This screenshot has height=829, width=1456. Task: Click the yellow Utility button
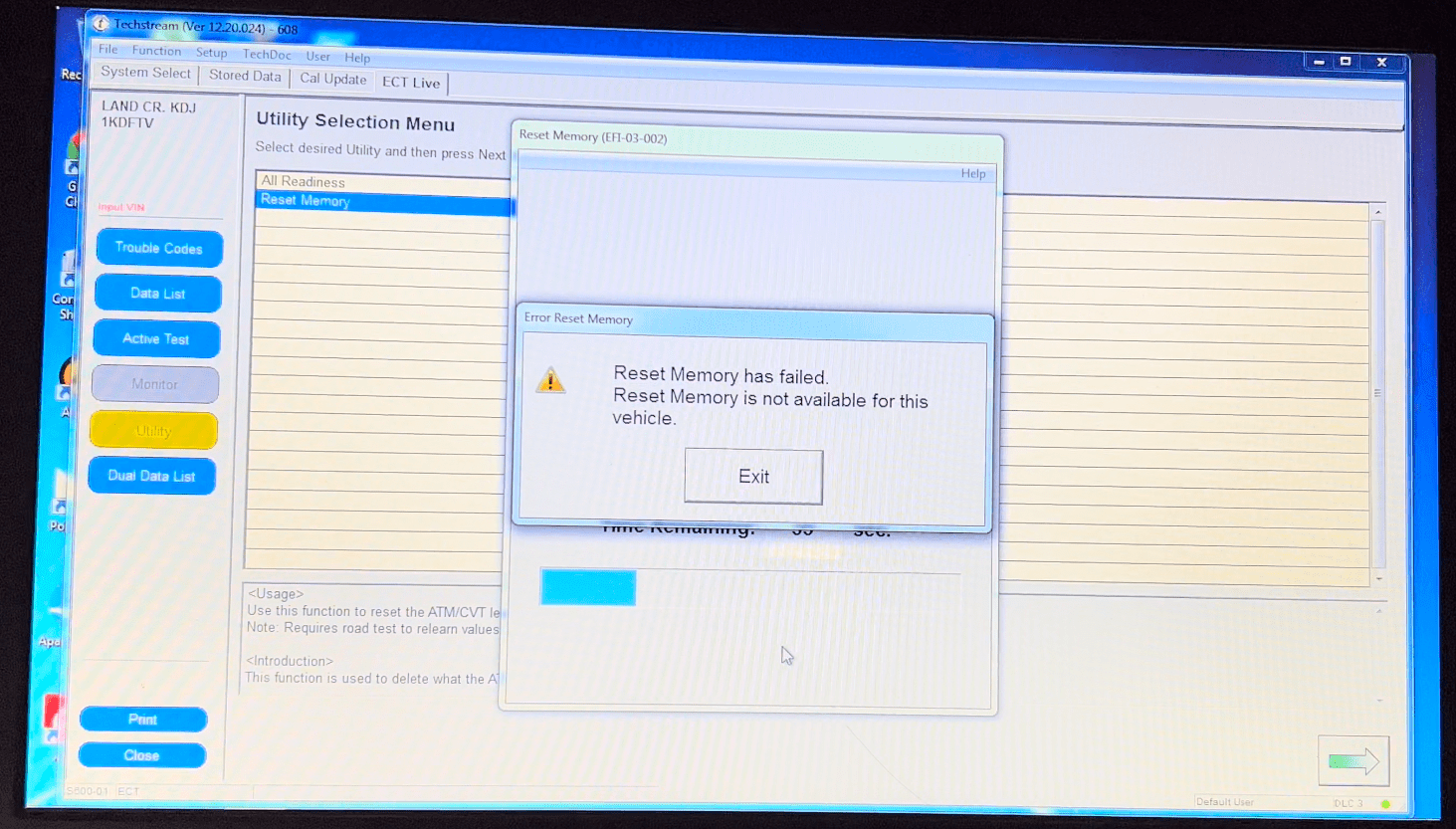coord(153,431)
